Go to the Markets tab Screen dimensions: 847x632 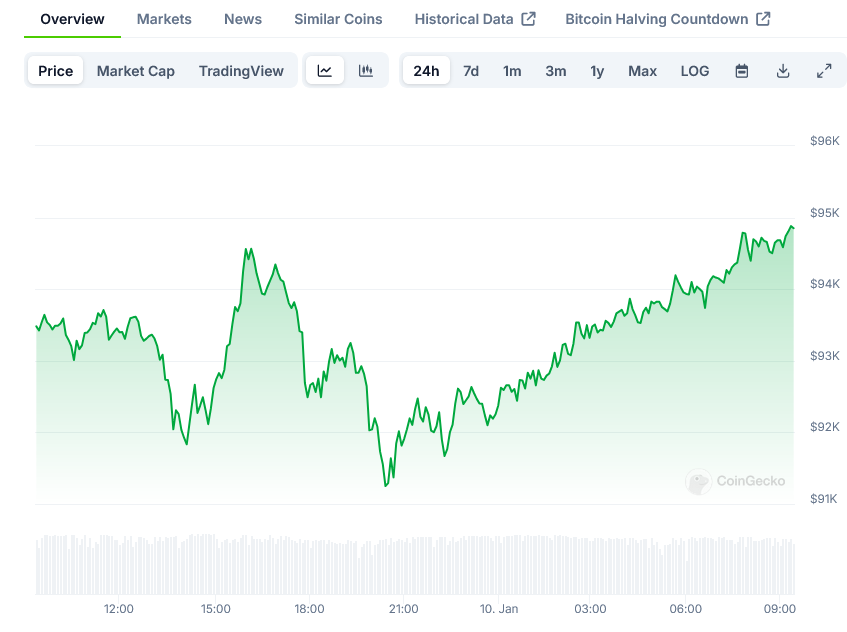164,19
